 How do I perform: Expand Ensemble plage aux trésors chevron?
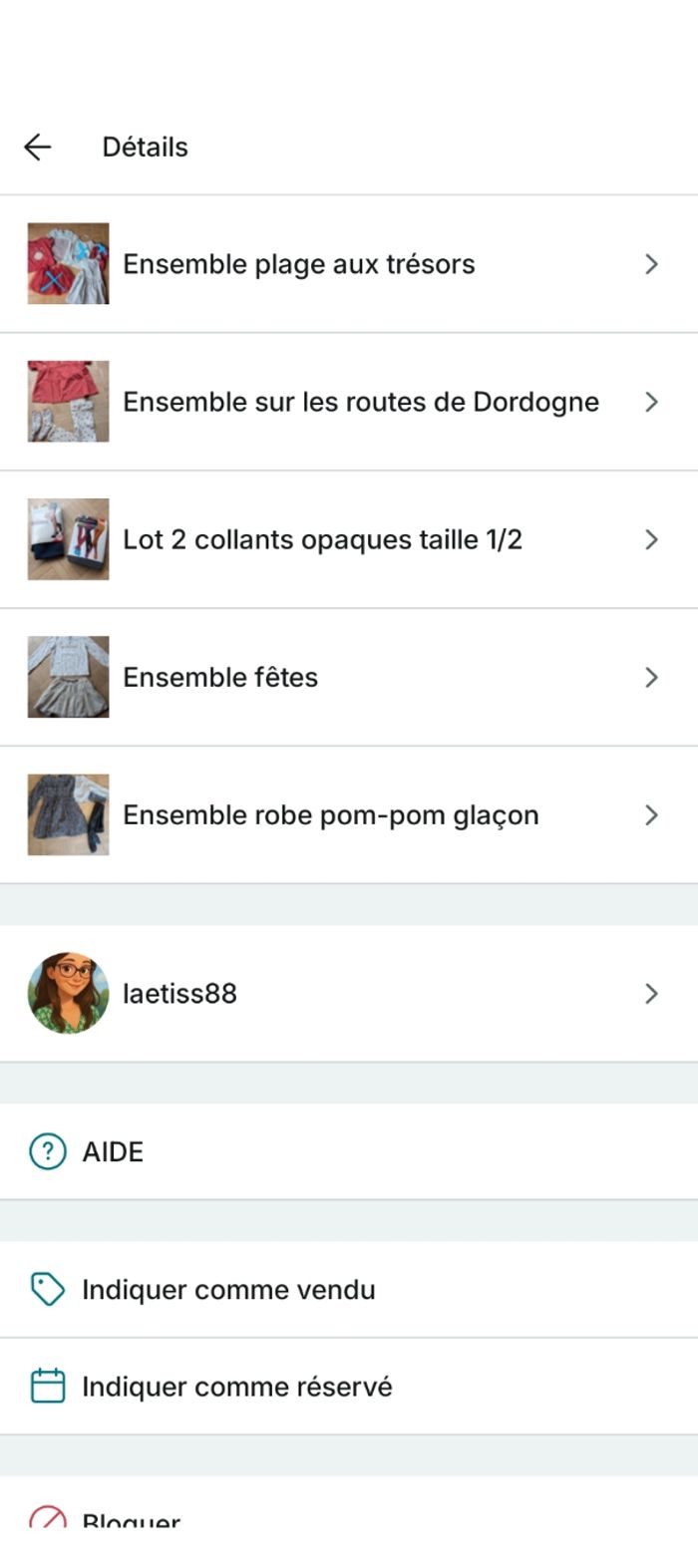651,264
